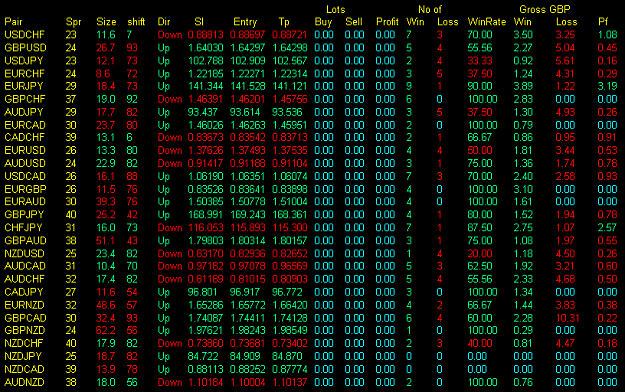Select NZDUSD win rate 20.00

pyautogui.click(x=480, y=254)
